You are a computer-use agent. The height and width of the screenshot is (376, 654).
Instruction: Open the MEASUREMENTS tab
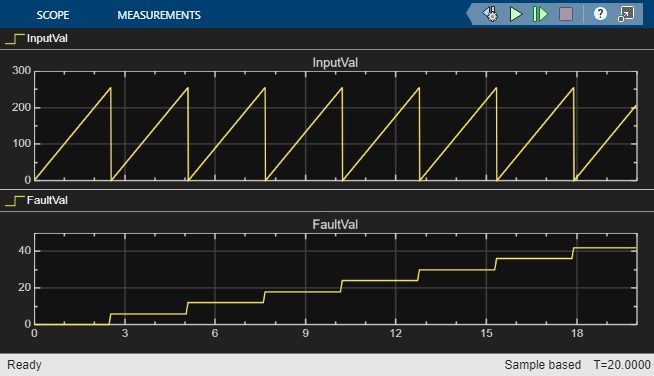click(x=159, y=15)
